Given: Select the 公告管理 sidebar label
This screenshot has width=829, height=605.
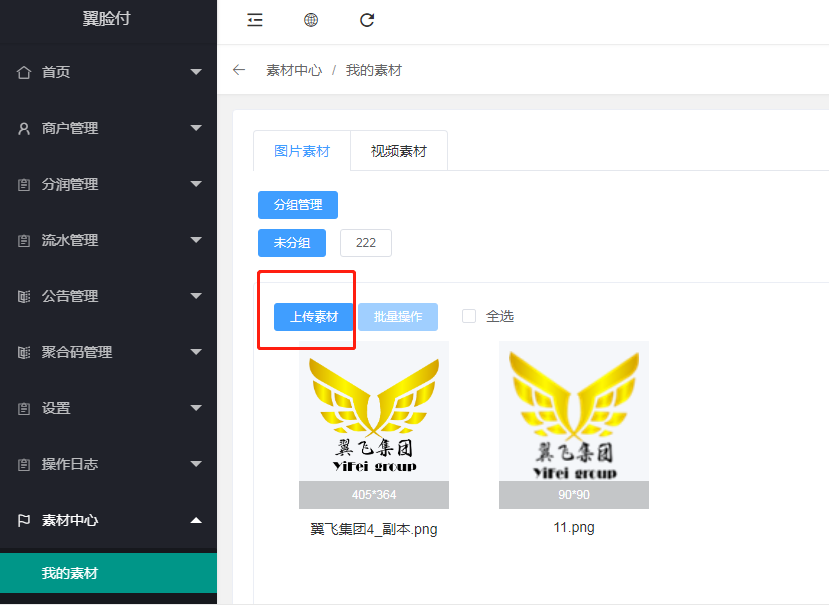Looking at the screenshot, I should point(70,296).
